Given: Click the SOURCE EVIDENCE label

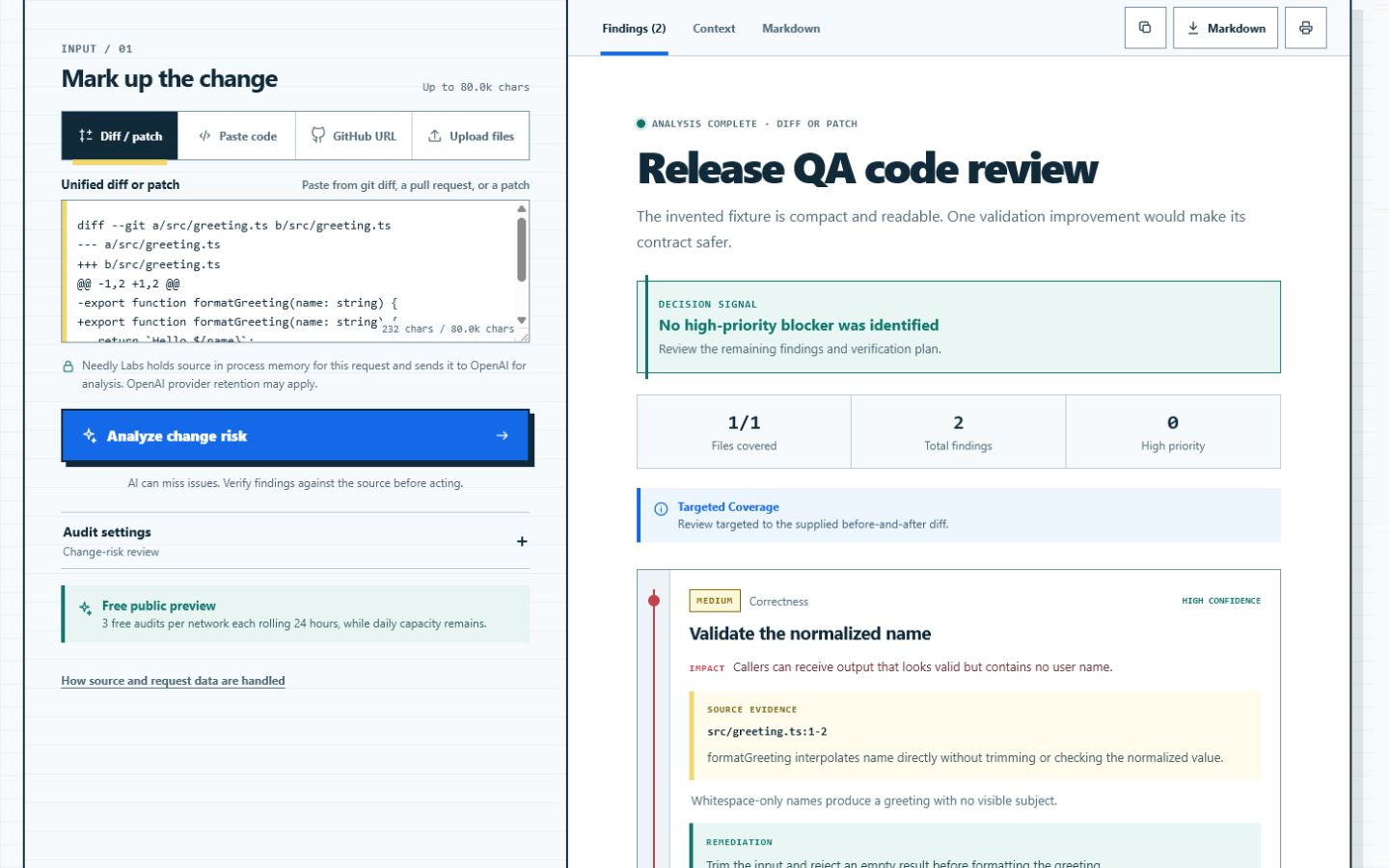Looking at the screenshot, I should coord(751,710).
